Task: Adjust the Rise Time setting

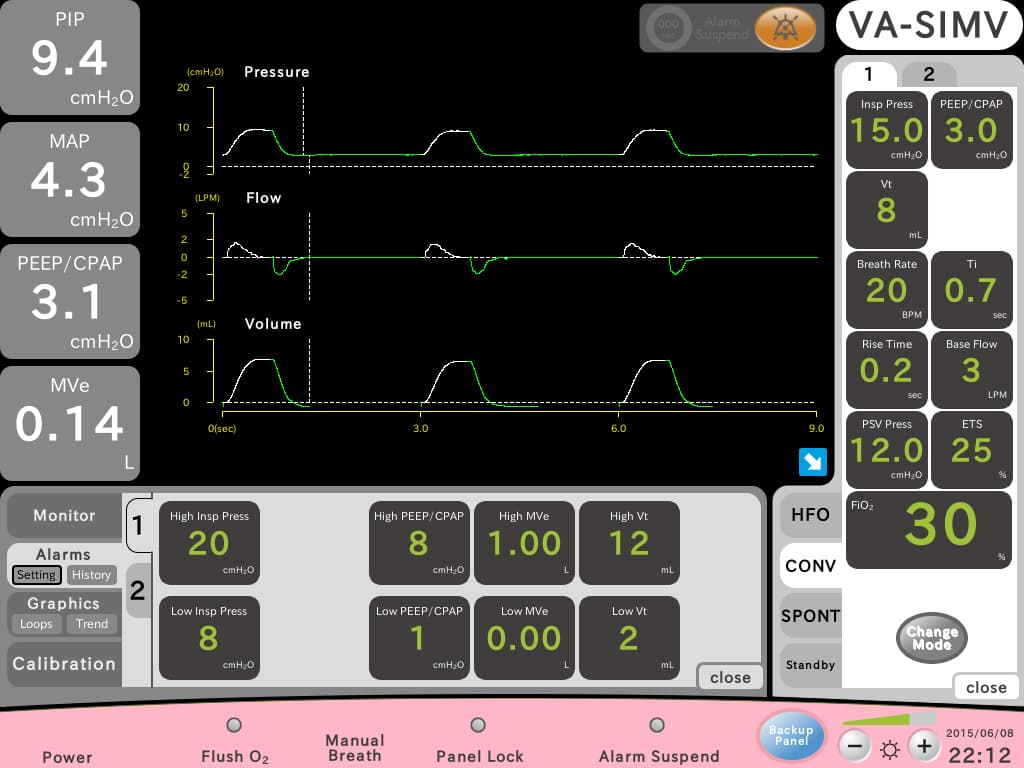Action: (x=887, y=370)
